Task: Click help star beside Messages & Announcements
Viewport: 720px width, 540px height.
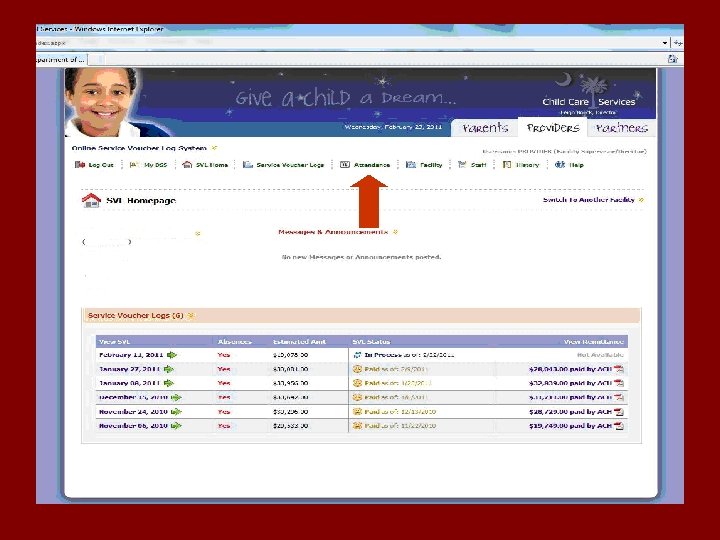Action: (x=395, y=232)
